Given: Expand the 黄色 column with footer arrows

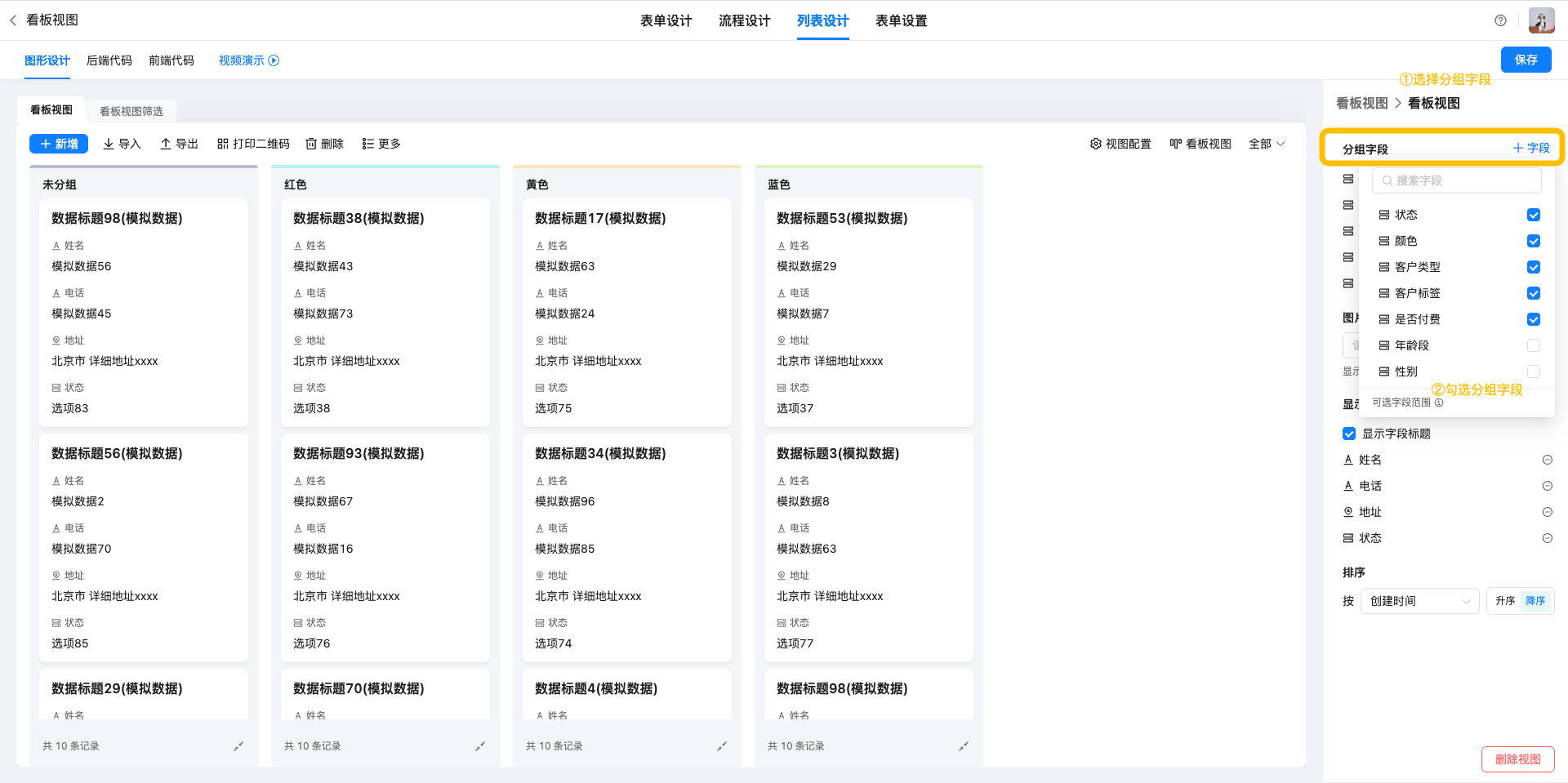Looking at the screenshot, I should [x=722, y=746].
